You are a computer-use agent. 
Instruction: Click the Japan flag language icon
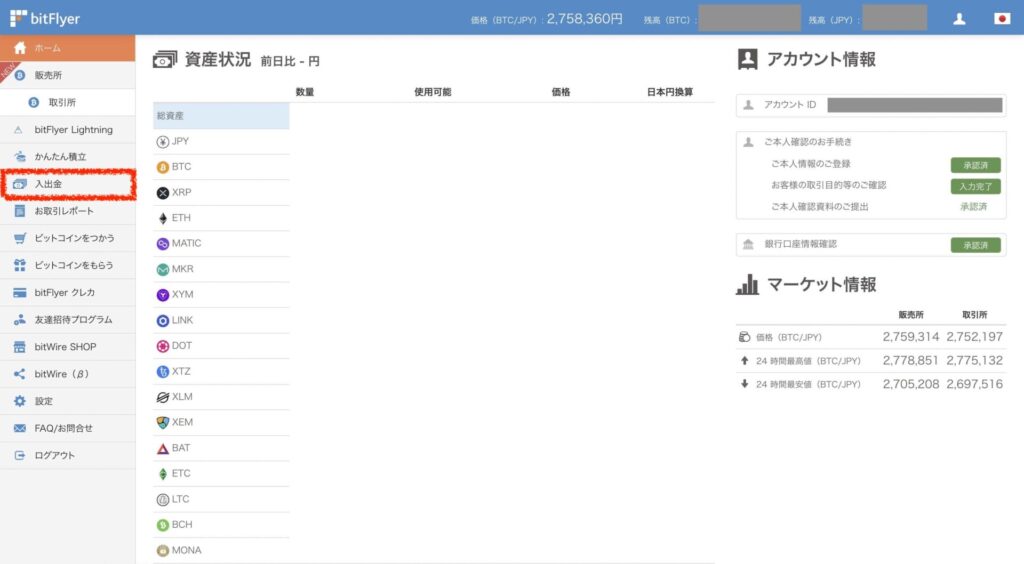1002,18
